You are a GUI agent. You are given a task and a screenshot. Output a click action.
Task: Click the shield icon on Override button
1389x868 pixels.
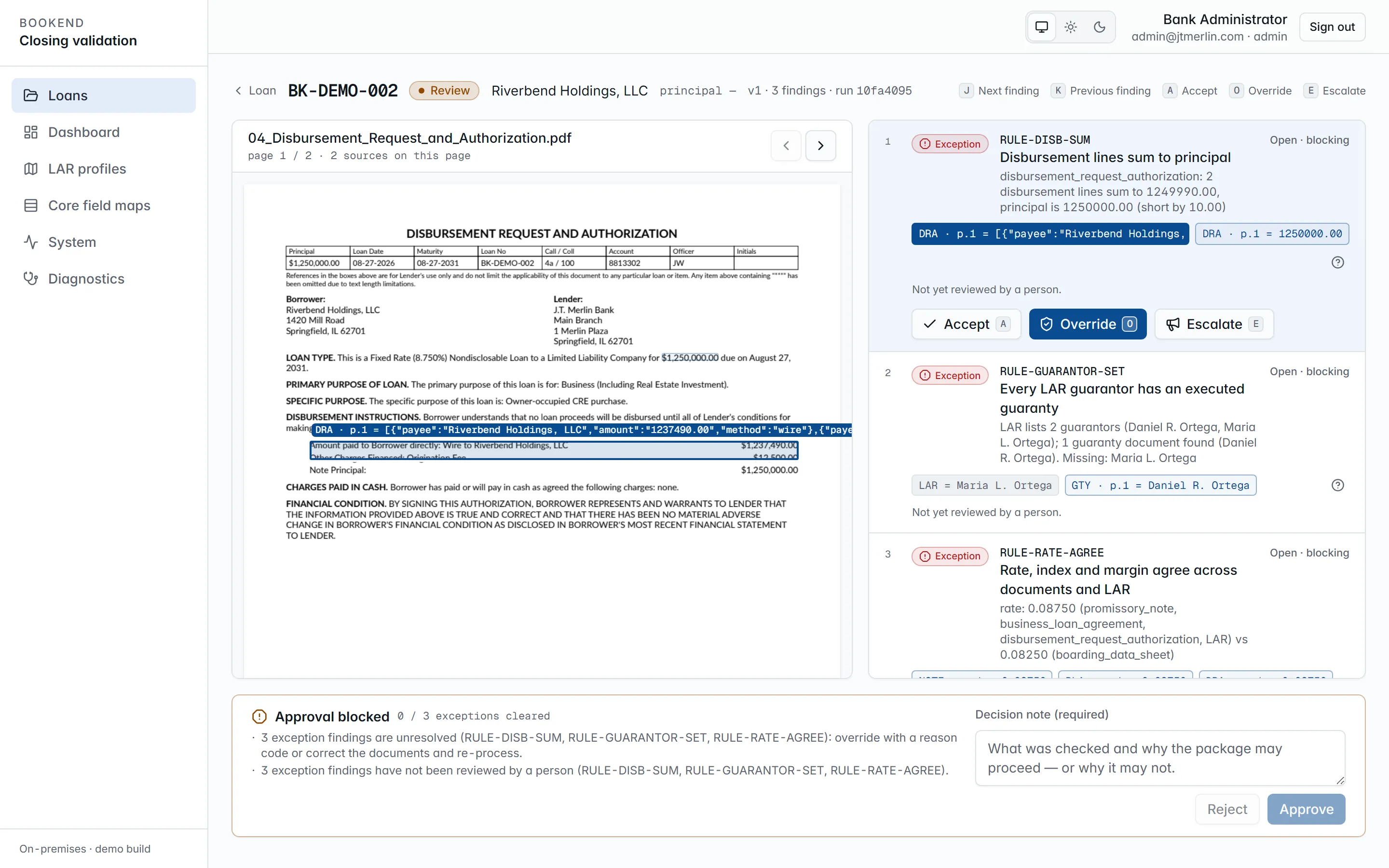click(1047, 325)
